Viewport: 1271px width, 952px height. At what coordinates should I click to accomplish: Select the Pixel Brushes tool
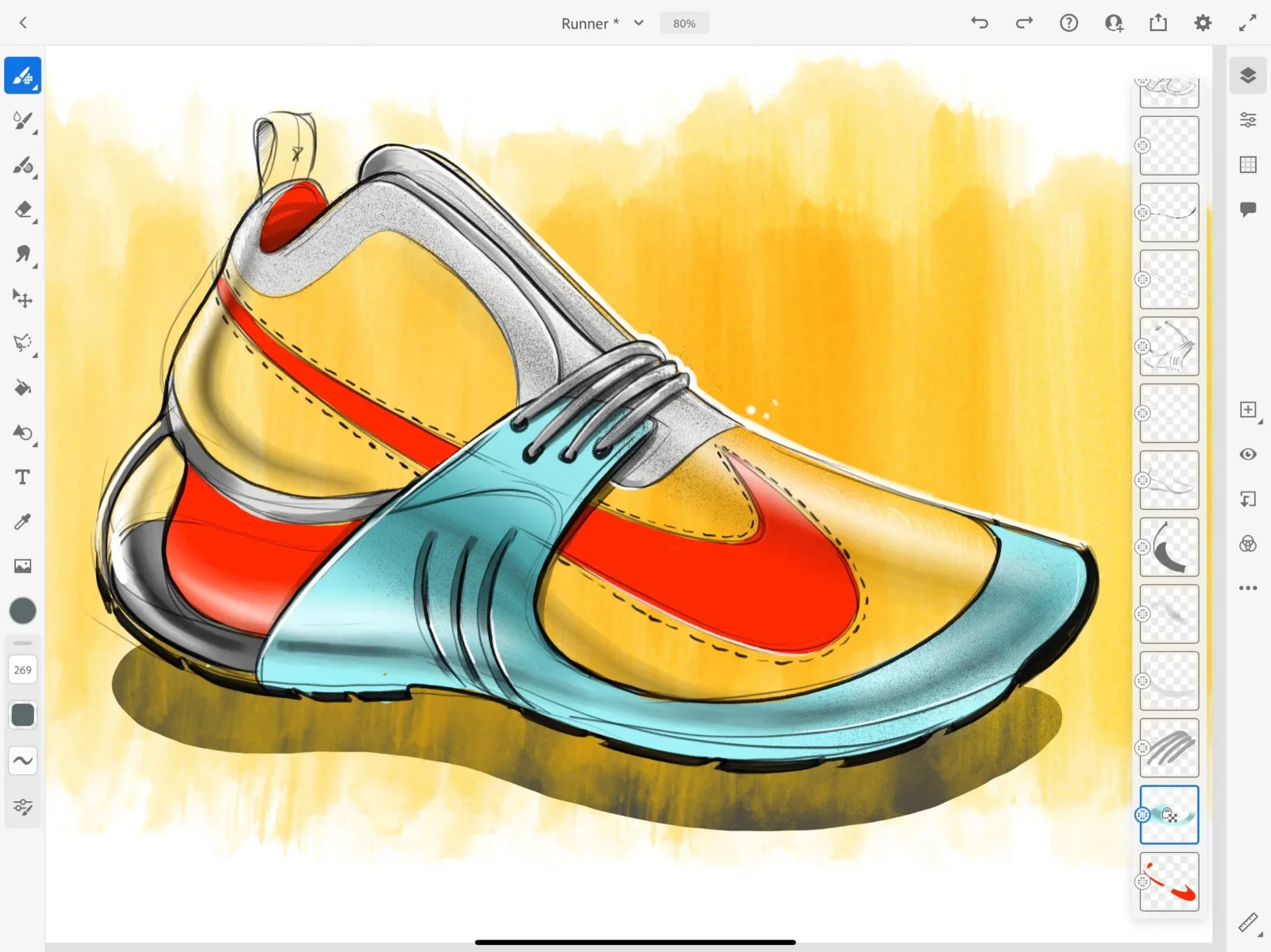coord(23,76)
